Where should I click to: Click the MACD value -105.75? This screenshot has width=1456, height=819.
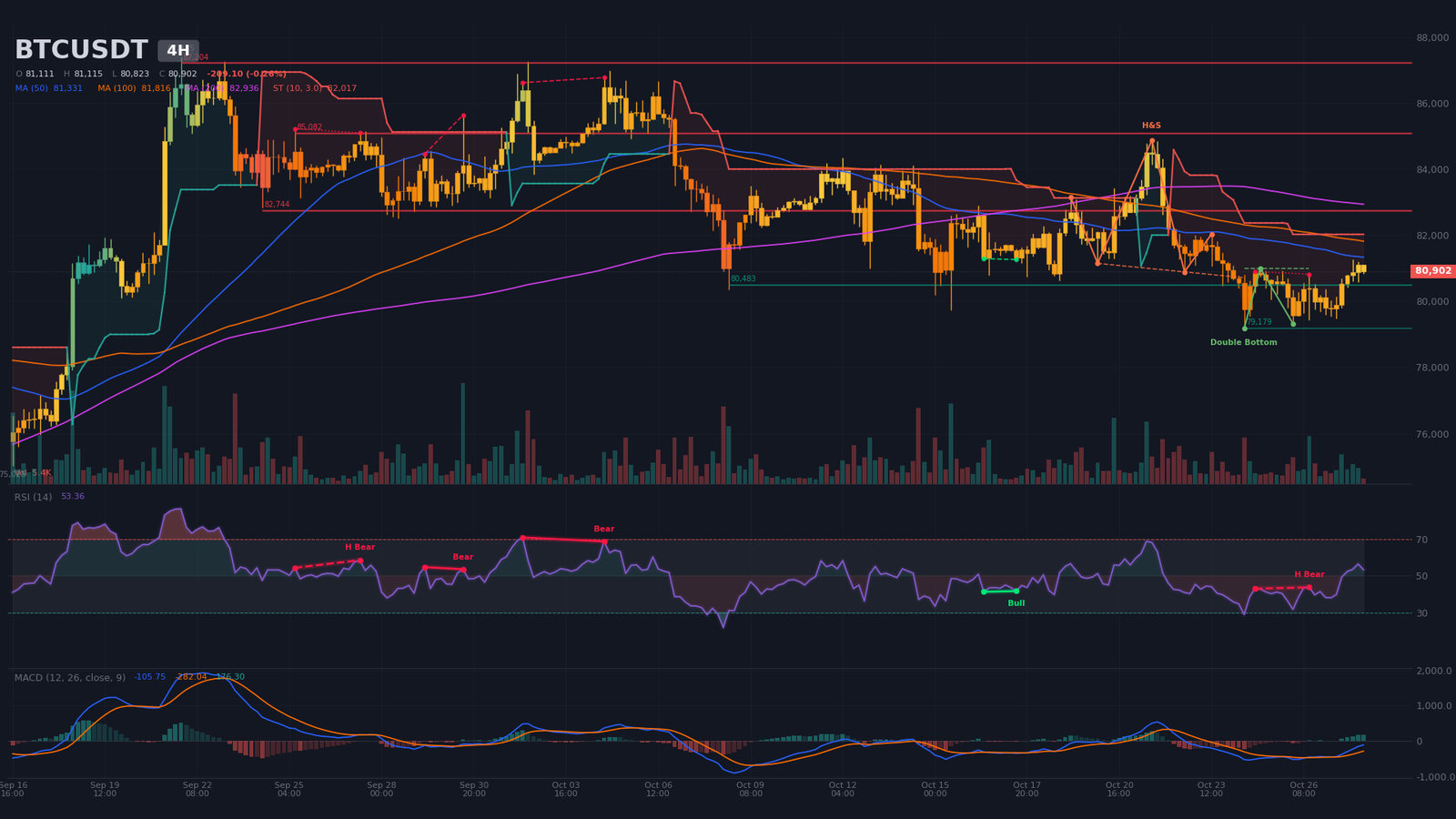(x=150, y=677)
